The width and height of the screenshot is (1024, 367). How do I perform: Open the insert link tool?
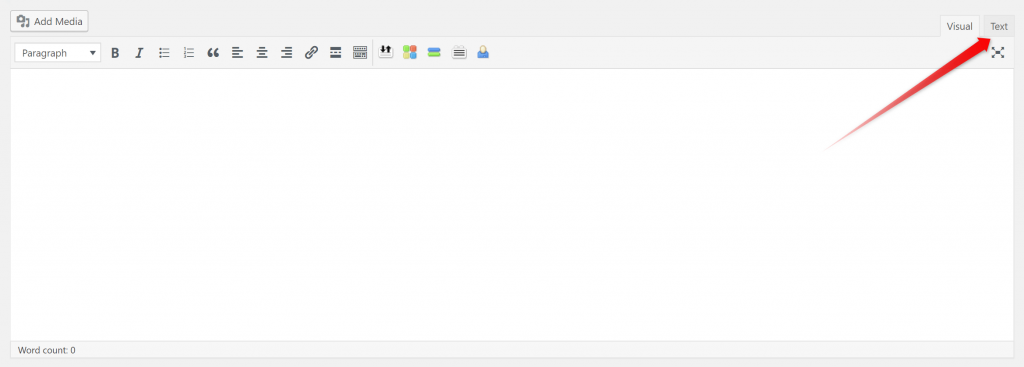click(x=312, y=53)
